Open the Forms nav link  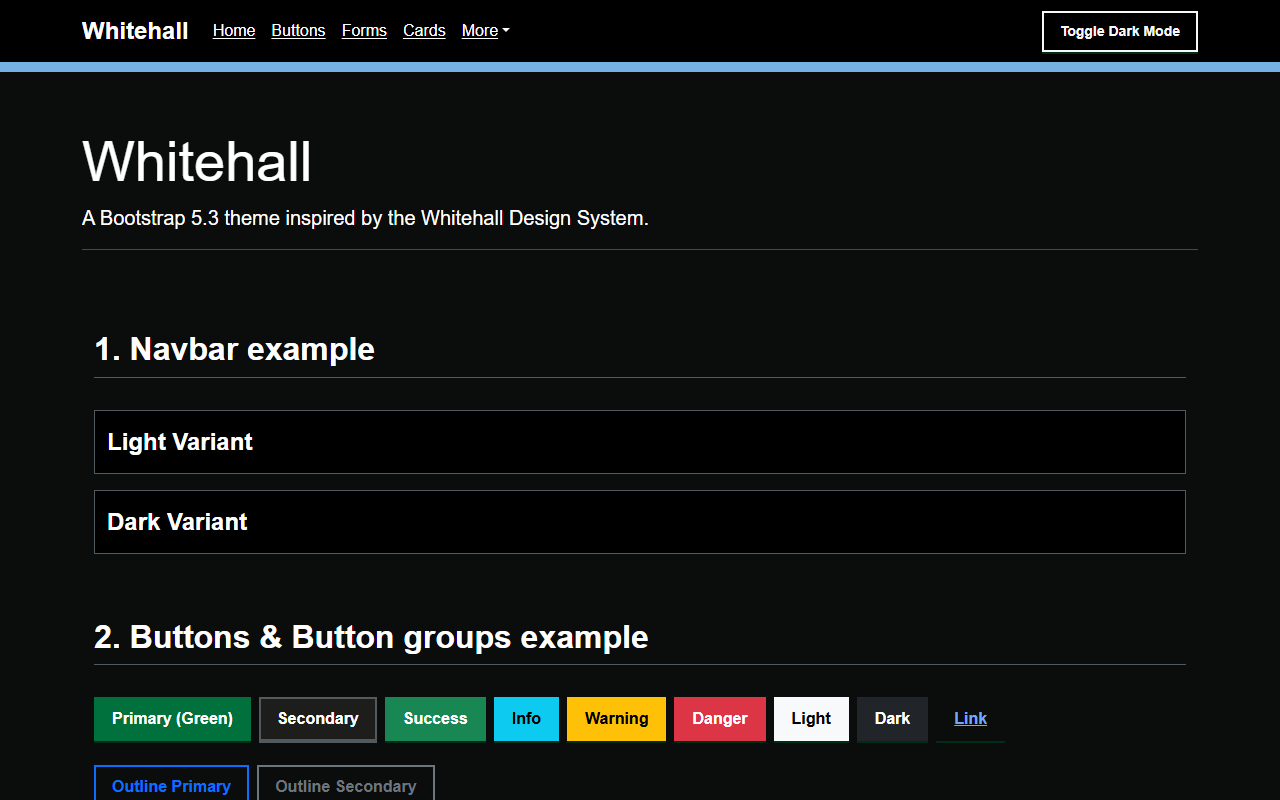(x=364, y=31)
